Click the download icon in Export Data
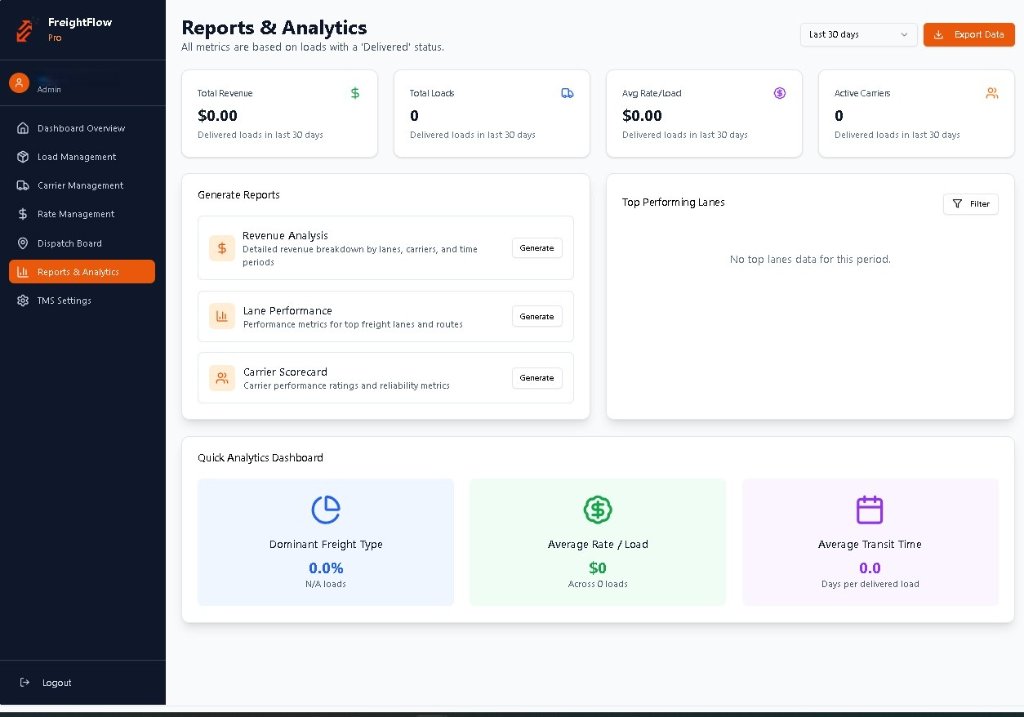The image size is (1024, 717). 938,35
